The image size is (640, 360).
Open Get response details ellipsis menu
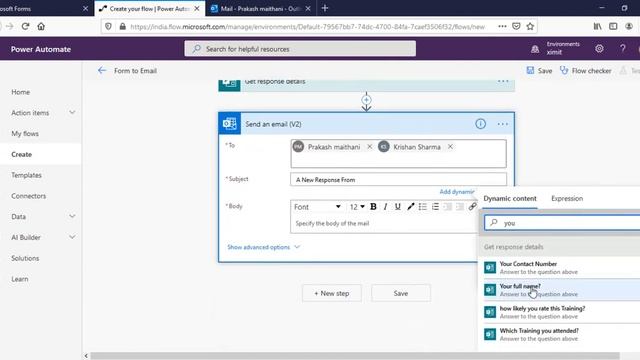[503, 81]
